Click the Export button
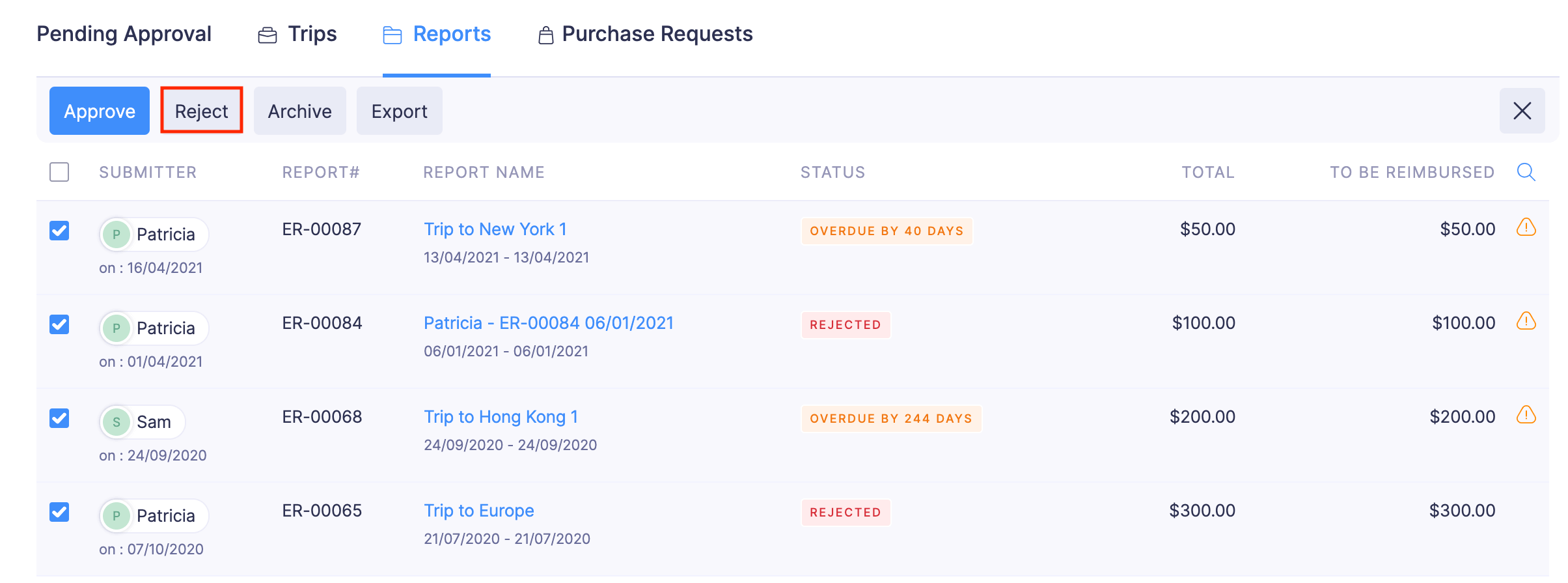The image size is (1568, 583). point(399,111)
